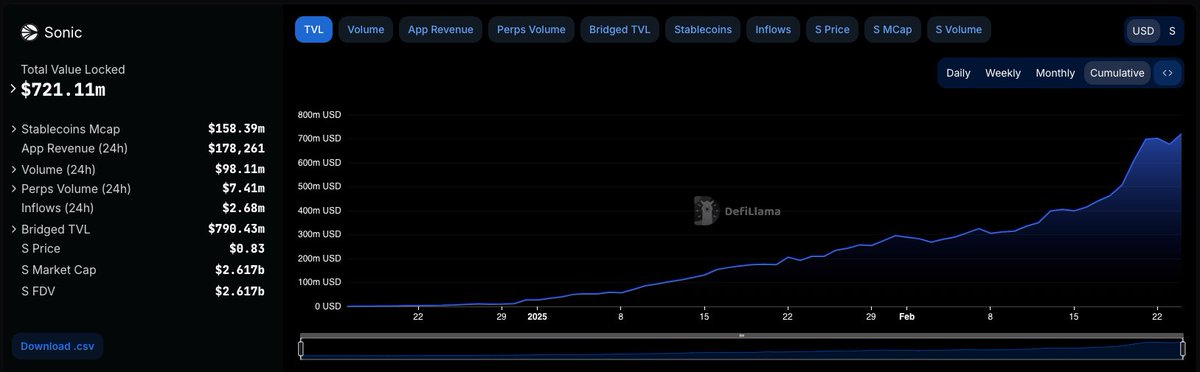Download the .csv data file
Image resolution: width=1200 pixels, height=372 pixels.
coord(58,346)
